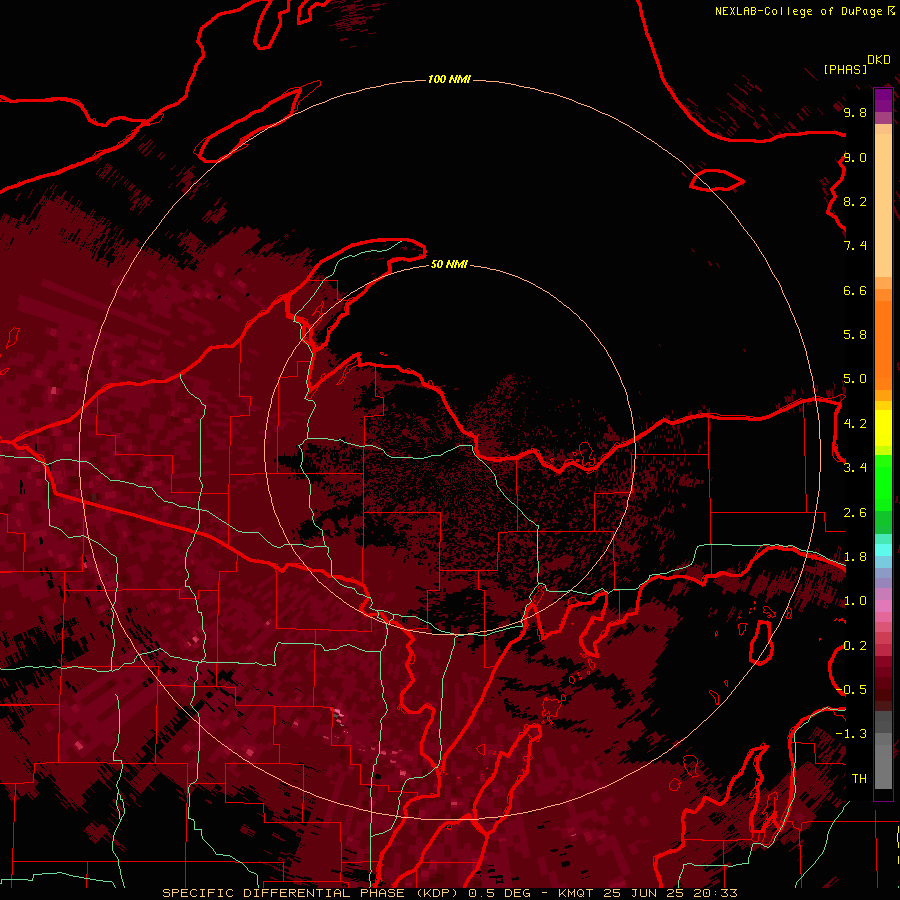This screenshot has width=900, height=900.
Task: Click the 2.6 value on color scale
Action: (855, 513)
